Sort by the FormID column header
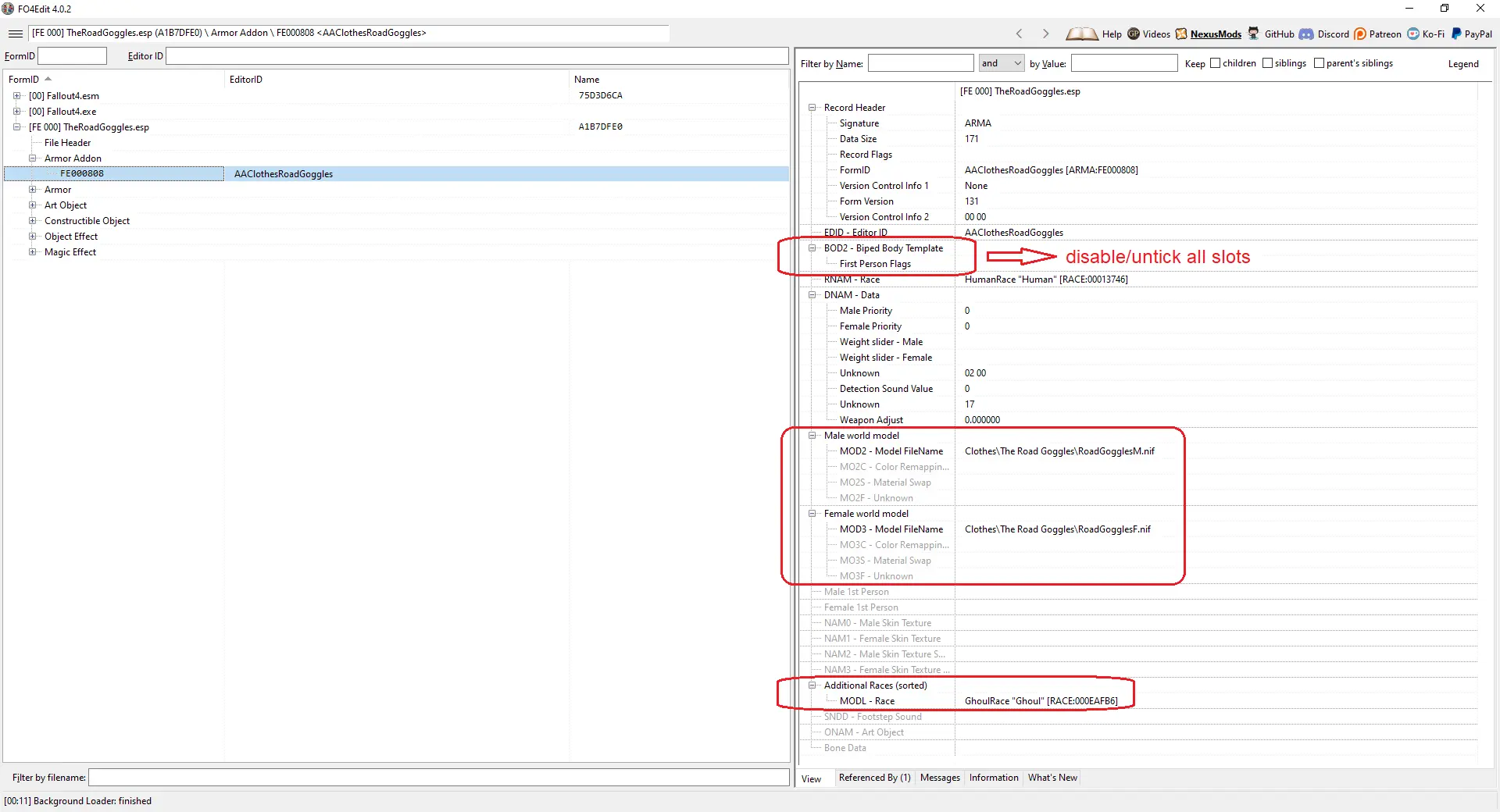Viewport: 1500px width, 812px height. 114,80
